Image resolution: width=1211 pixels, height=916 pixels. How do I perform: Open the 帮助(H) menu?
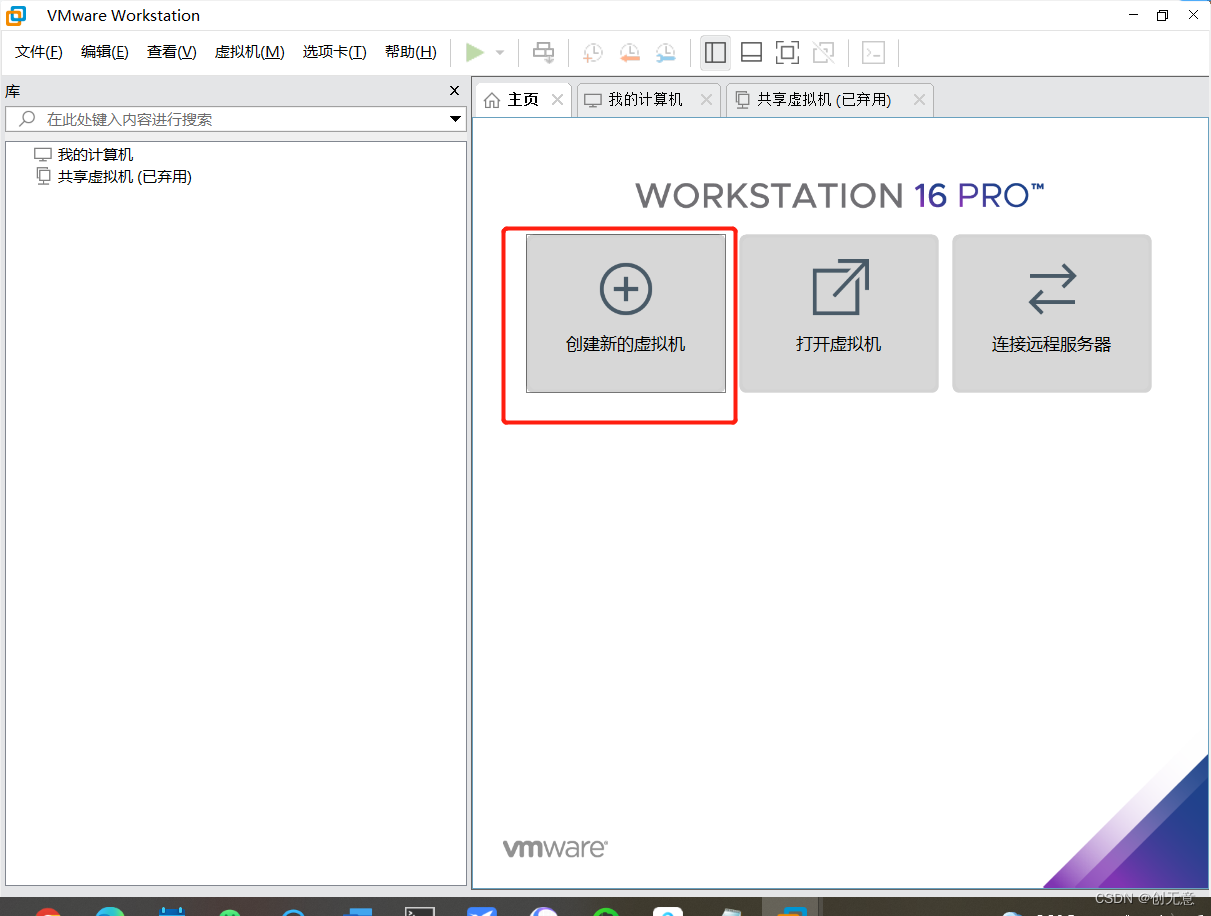click(x=411, y=52)
